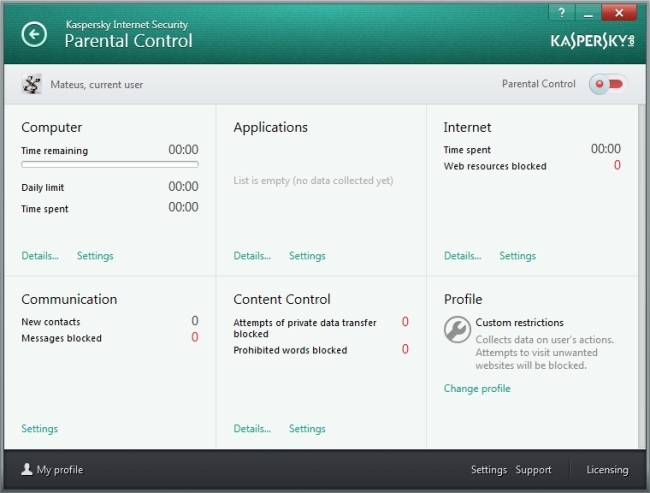Click the Mateus user avatar picture
Screen dimensions: 650x493
32,84
